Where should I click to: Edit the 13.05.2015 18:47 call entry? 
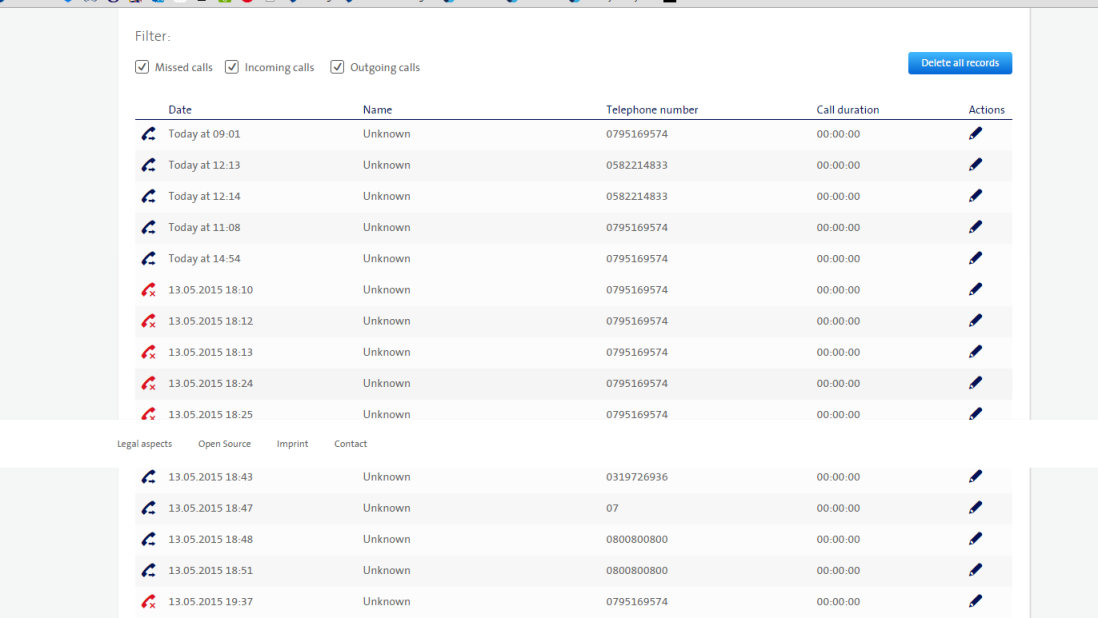[x=975, y=508]
